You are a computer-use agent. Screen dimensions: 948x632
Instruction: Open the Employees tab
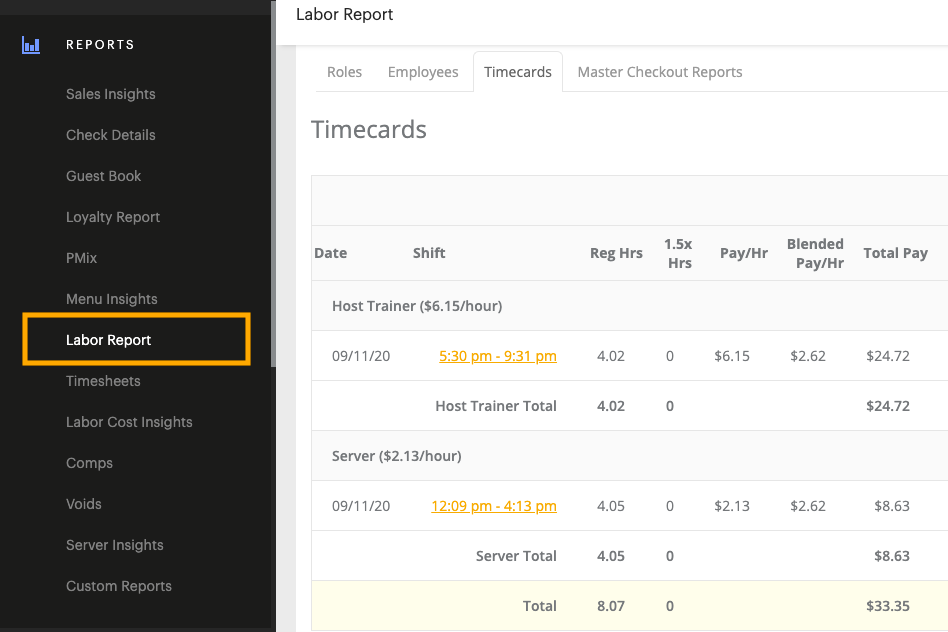click(423, 72)
